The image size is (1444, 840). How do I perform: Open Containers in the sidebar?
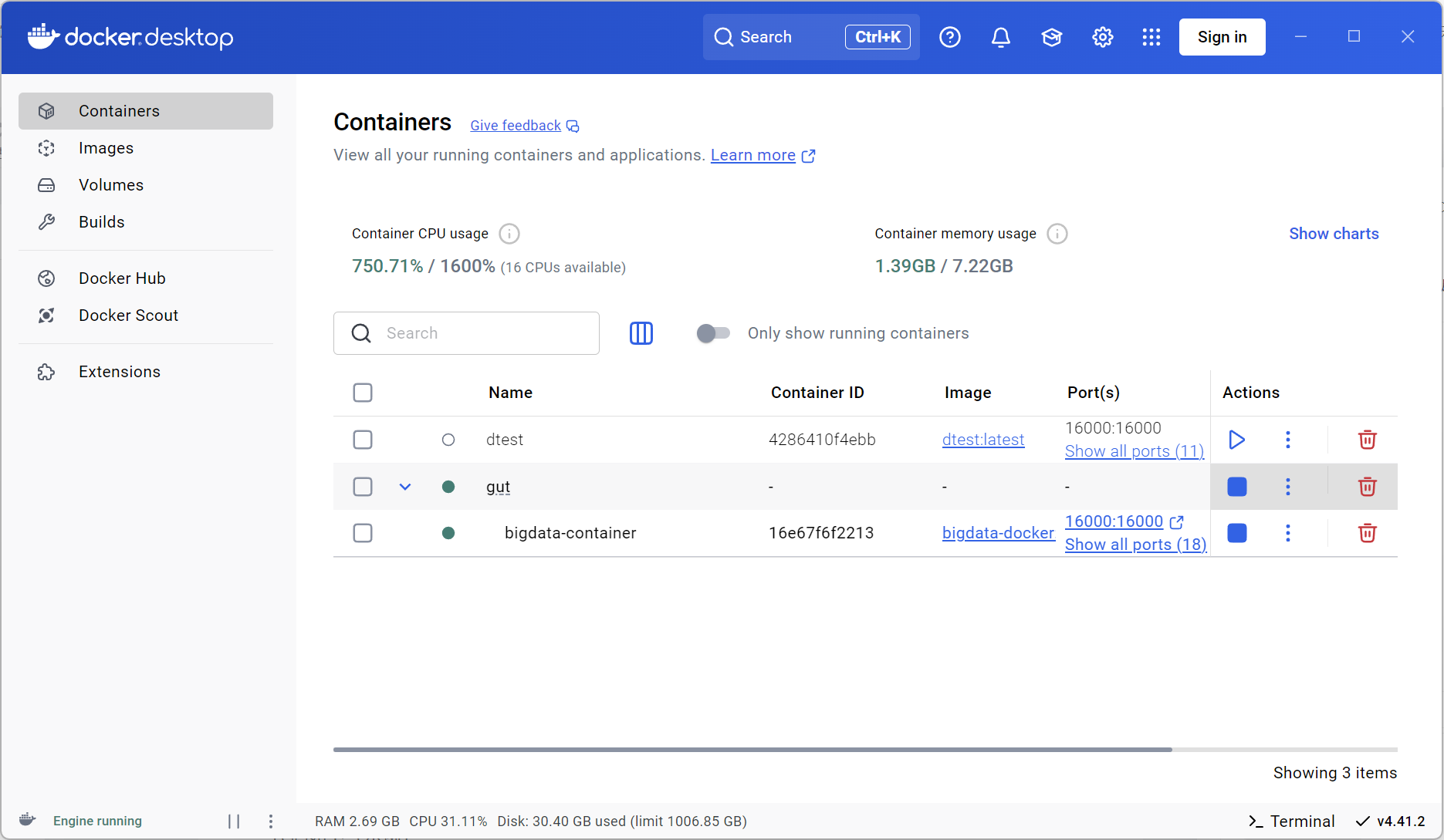[x=146, y=111]
